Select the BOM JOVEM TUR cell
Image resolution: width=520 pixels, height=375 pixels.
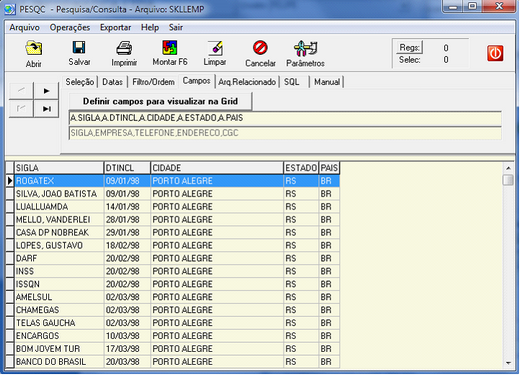click(59, 349)
